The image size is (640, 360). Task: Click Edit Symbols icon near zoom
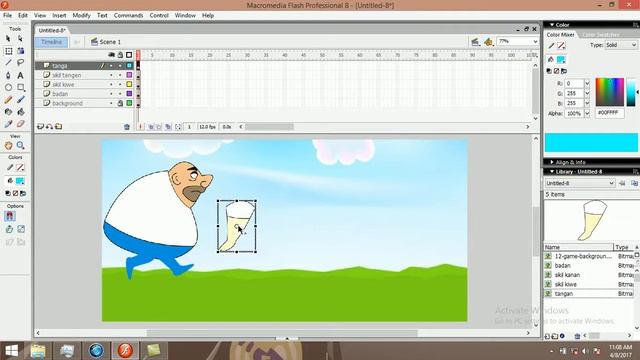488,42
